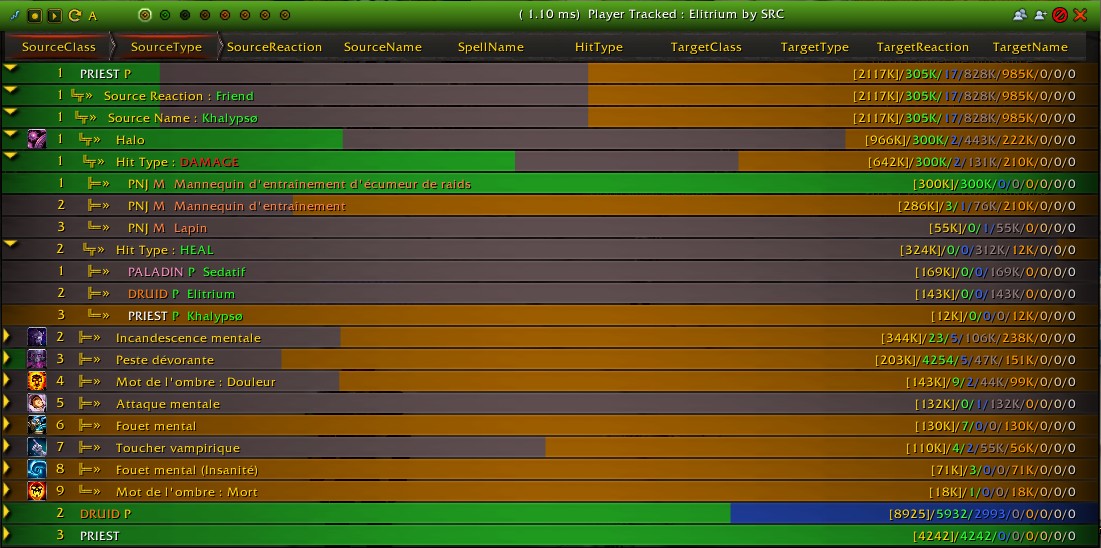Expand the Incandescence mentale row
Screen dimensions: 1101x548
(8, 338)
